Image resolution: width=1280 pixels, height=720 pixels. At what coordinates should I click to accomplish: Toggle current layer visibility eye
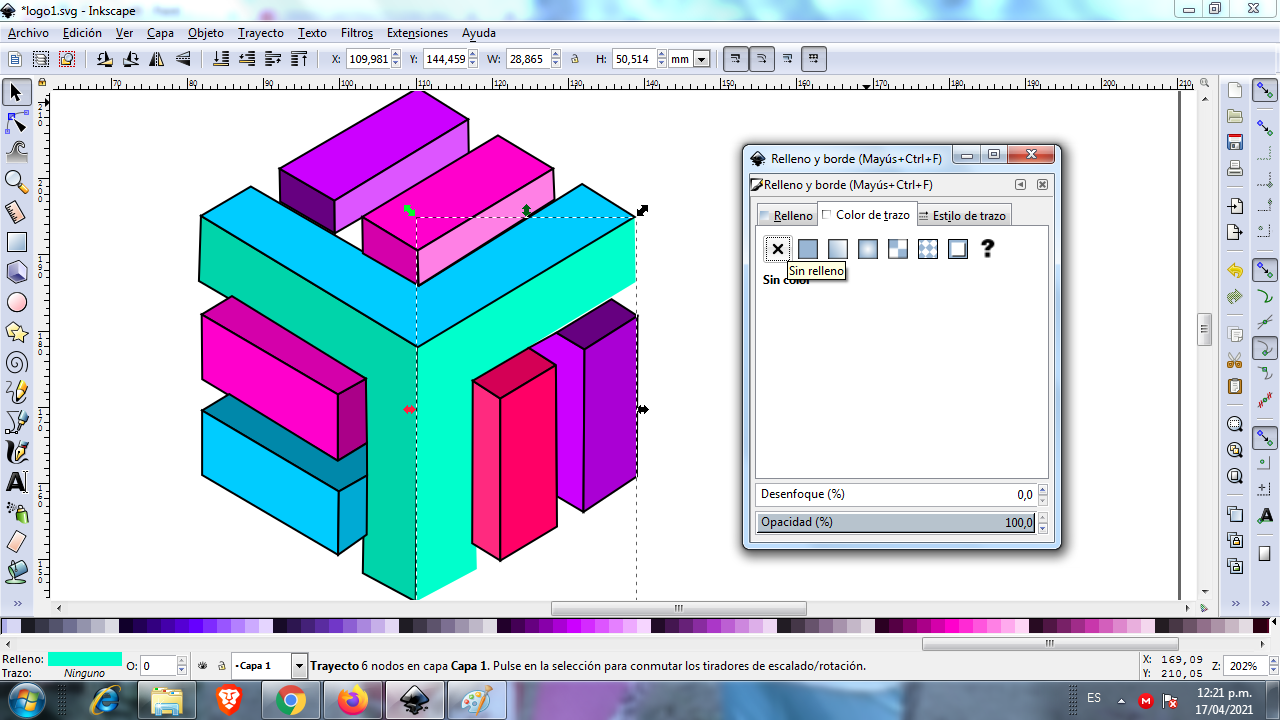203,665
